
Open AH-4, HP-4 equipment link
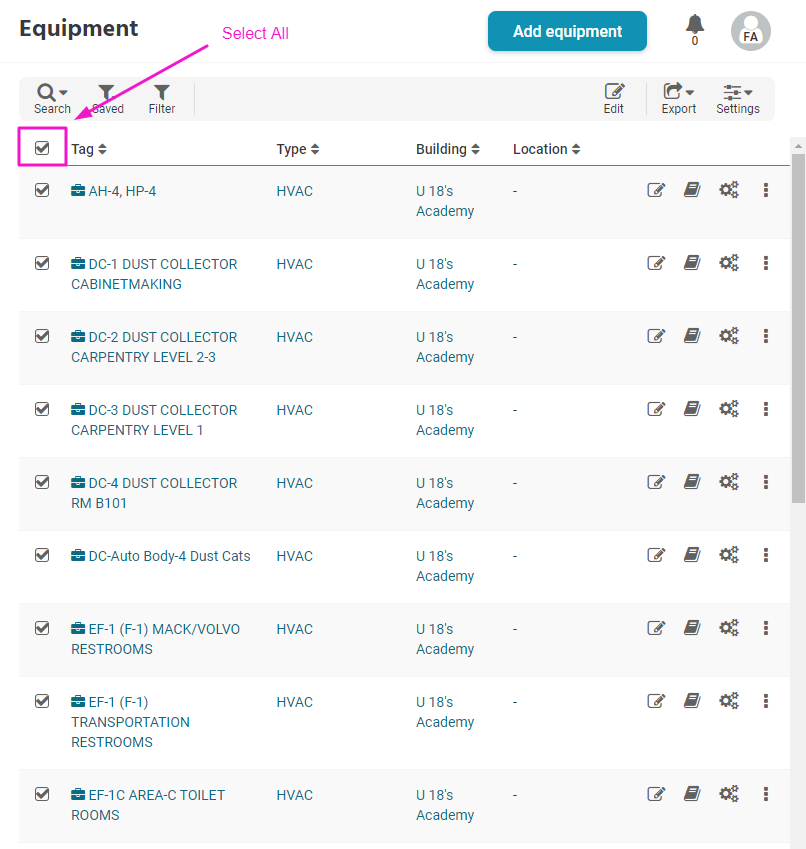click(114, 191)
